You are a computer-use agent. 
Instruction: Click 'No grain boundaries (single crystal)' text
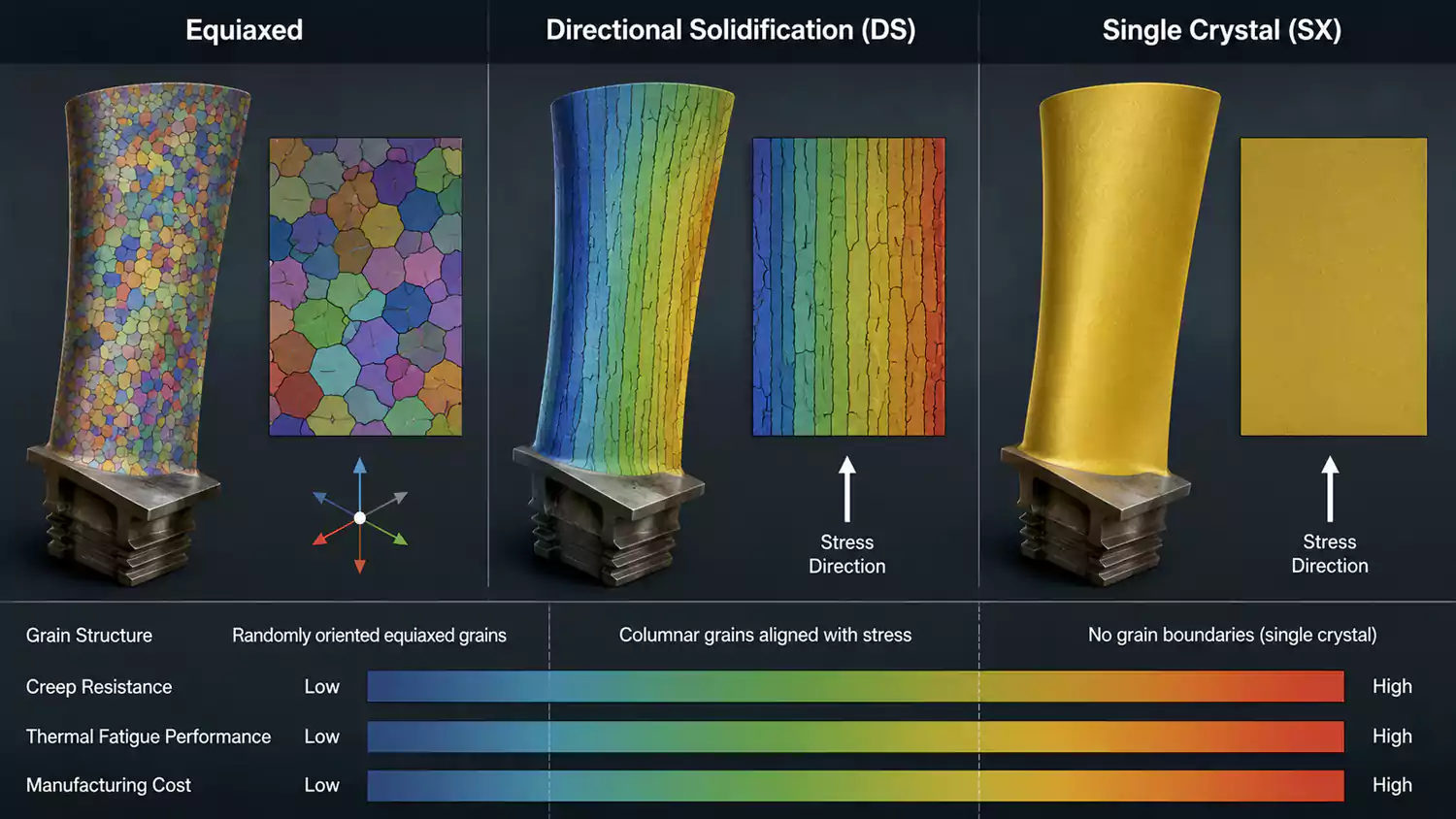pos(1233,636)
